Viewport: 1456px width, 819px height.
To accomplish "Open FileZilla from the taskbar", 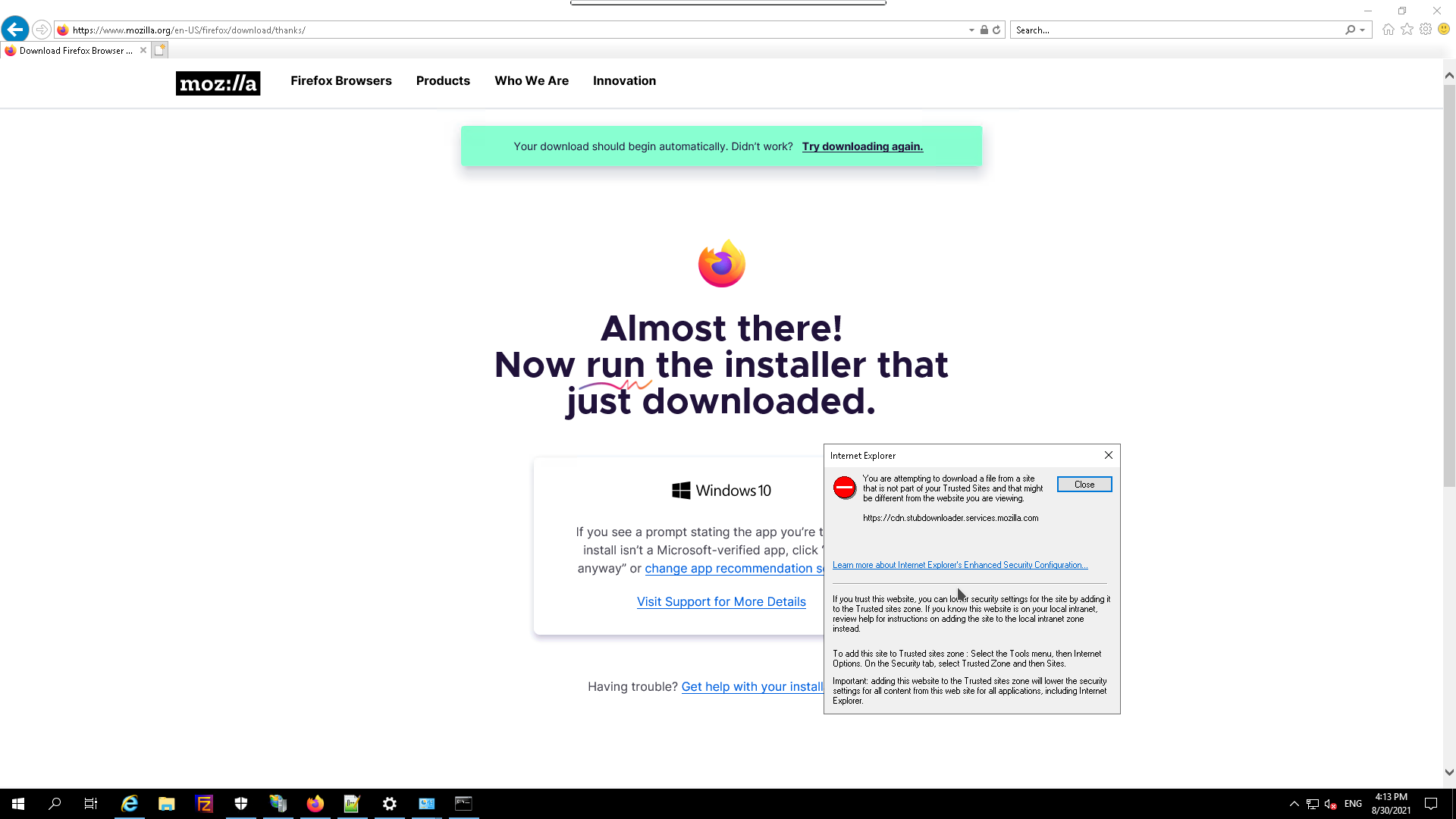I will 204,804.
